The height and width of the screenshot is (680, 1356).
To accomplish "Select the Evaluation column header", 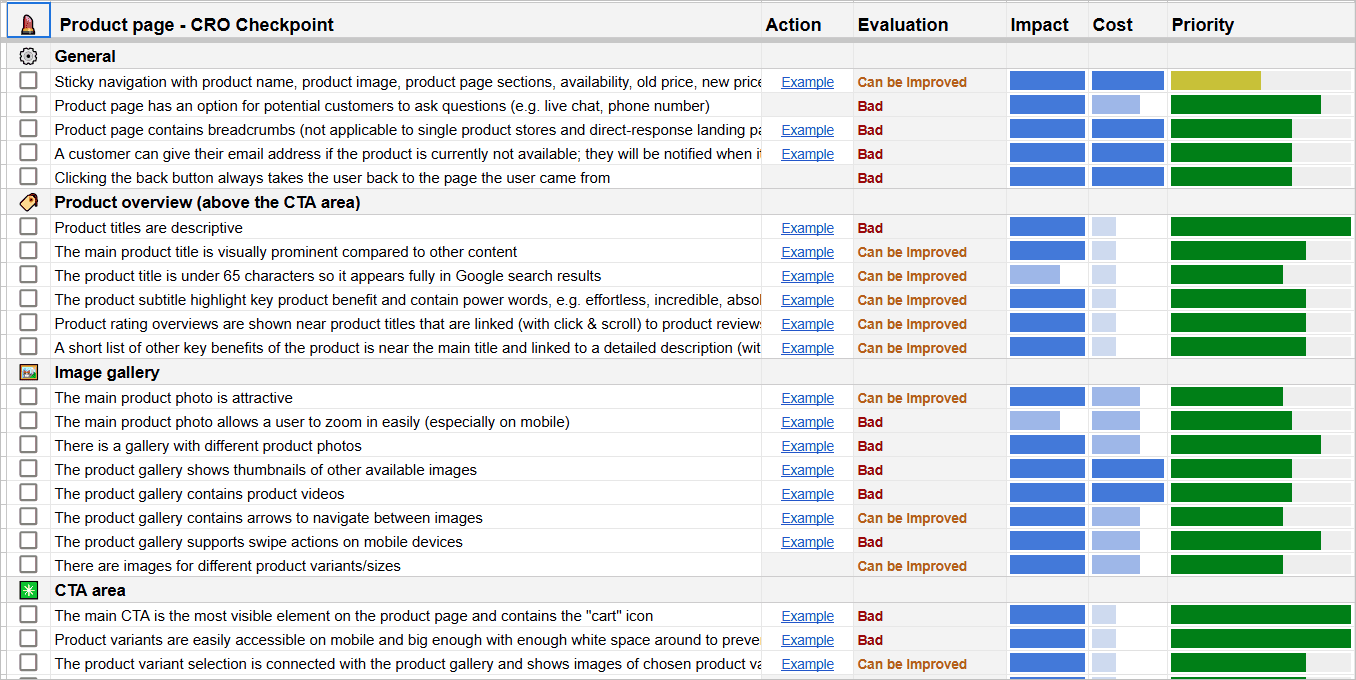I will 902,24.
